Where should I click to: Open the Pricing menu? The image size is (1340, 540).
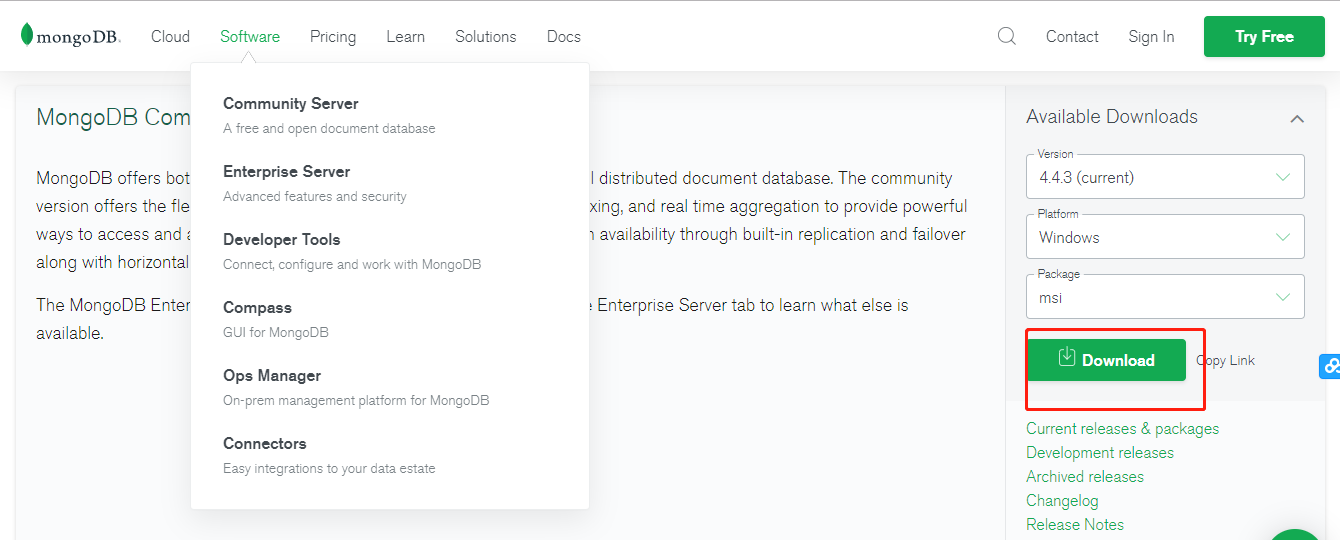coord(333,36)
